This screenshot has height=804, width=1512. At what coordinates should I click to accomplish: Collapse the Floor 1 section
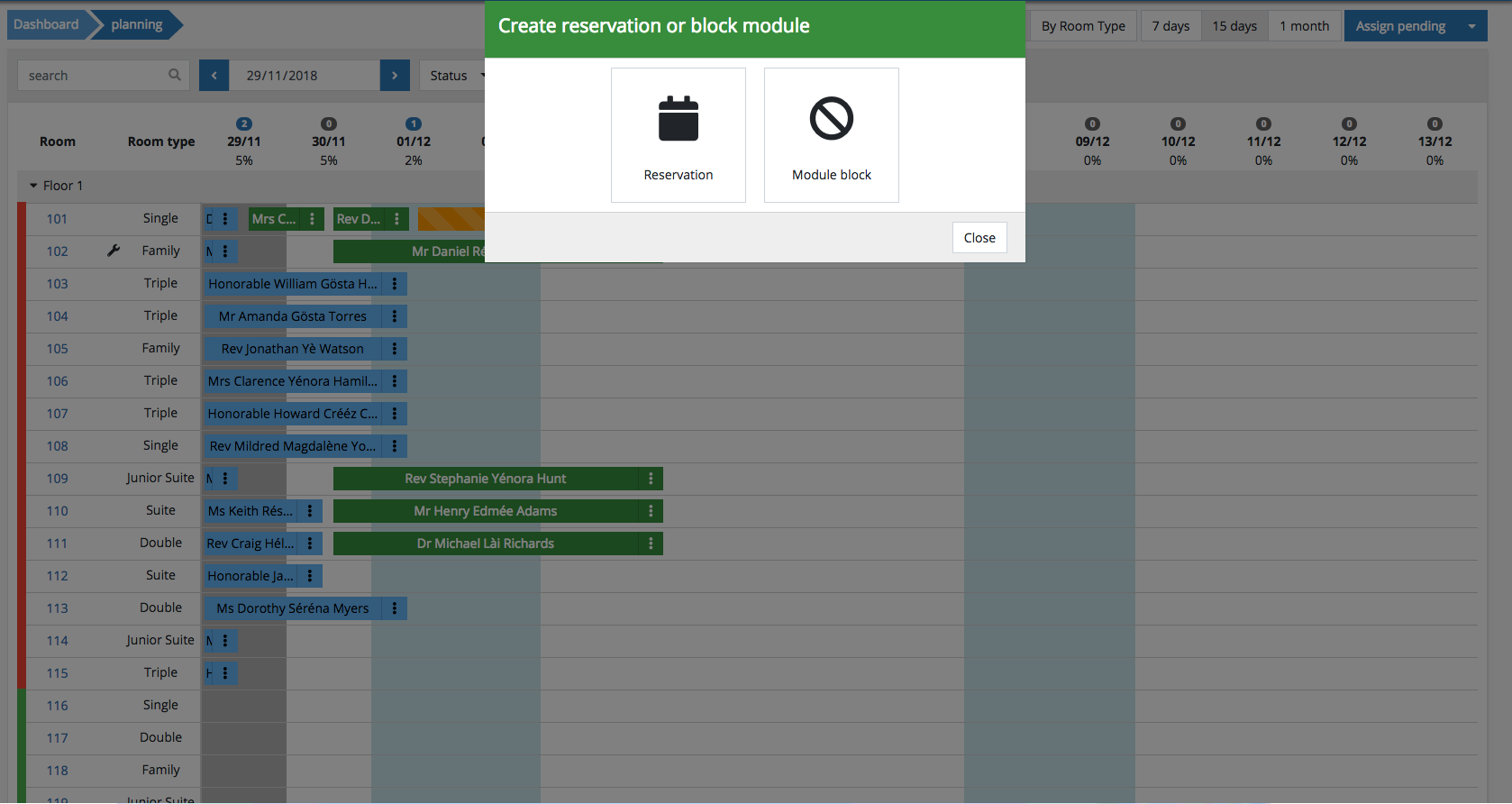34,186
